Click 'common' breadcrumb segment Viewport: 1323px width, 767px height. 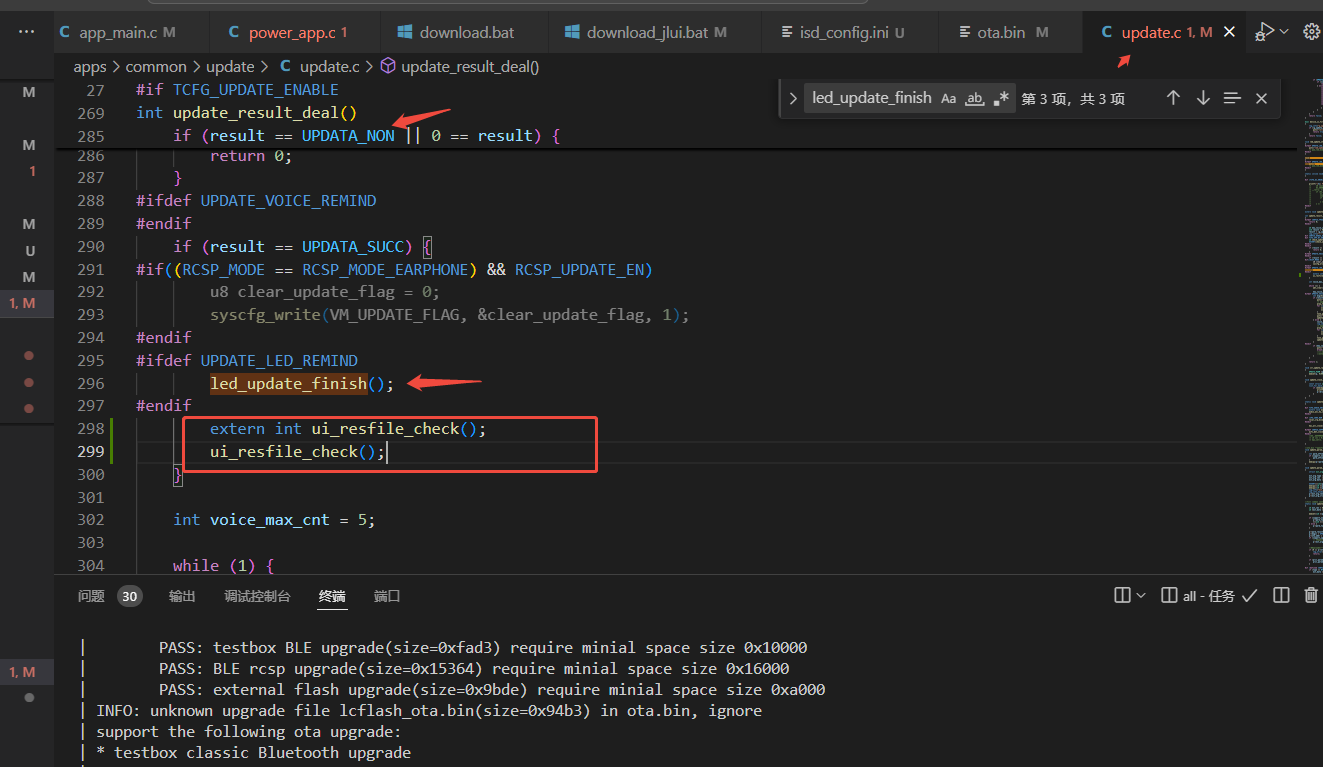pos(156,66)
